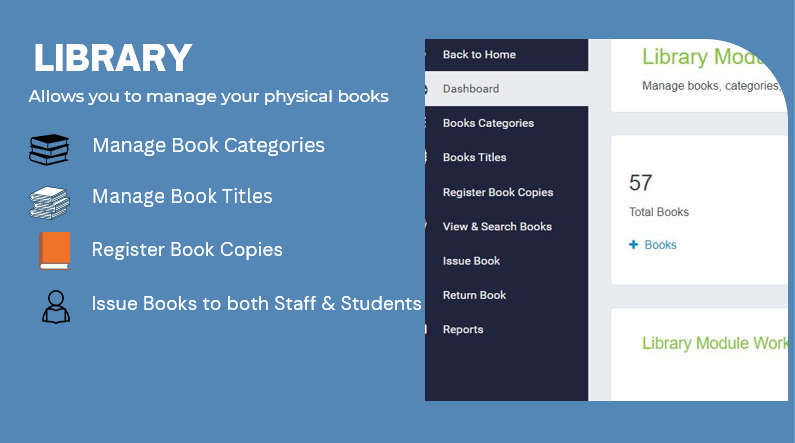795x443 pixels.
Task: Open Back to Home in sidebar
Action: coord(507,55)
